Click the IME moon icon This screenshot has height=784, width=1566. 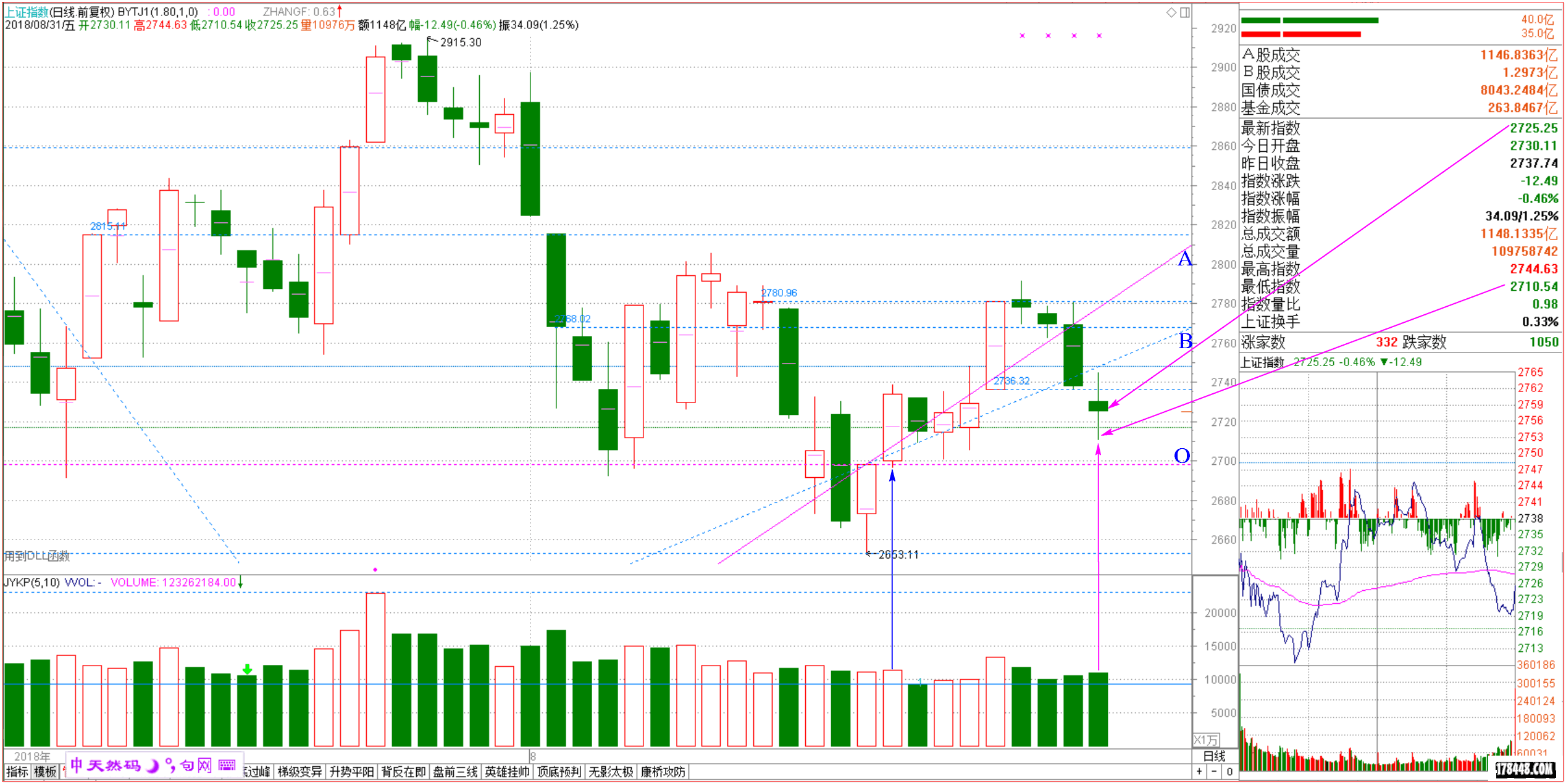pos(151,766)
